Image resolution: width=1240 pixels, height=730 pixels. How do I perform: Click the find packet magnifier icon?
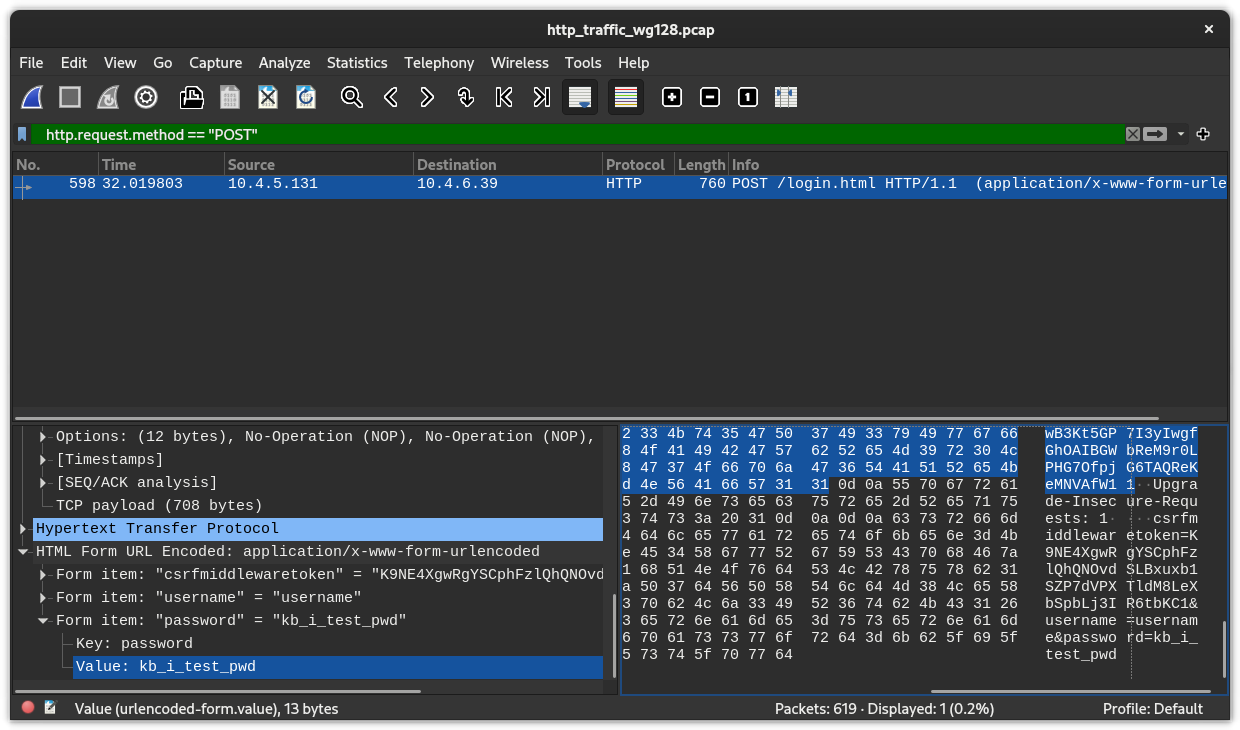click(x=351, y=97)
